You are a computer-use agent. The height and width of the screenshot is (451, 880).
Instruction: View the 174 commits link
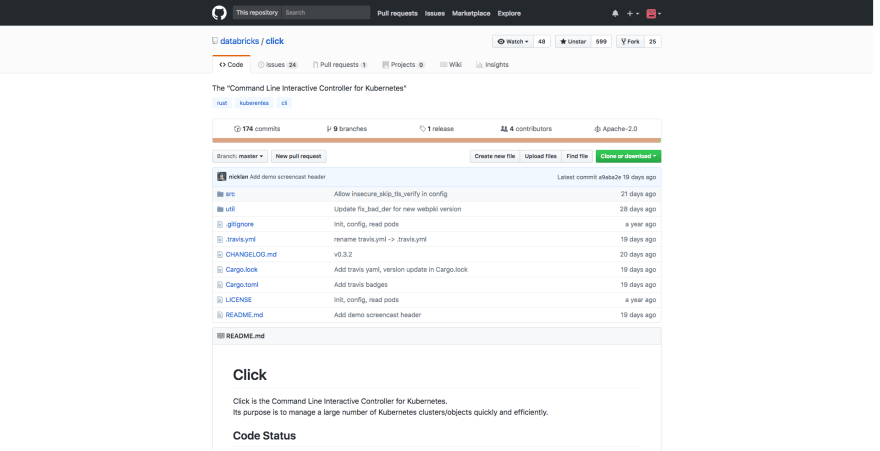(257, 129)
